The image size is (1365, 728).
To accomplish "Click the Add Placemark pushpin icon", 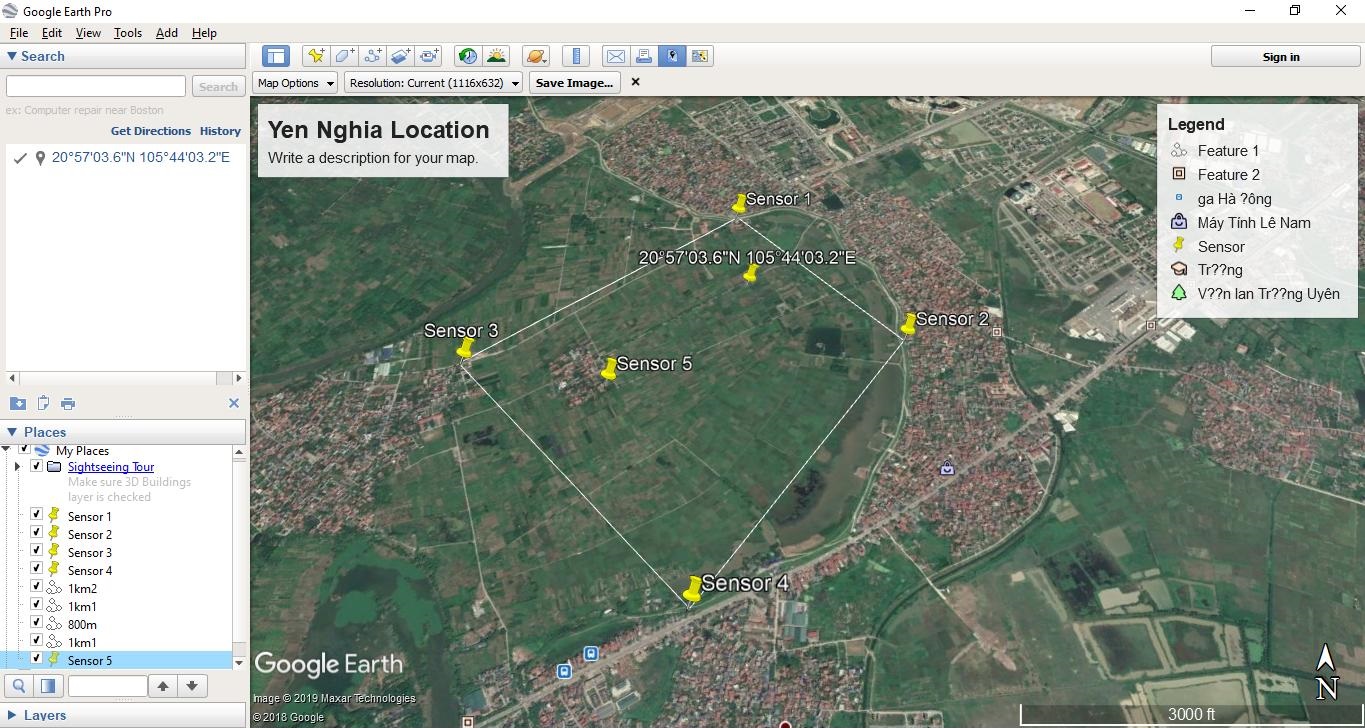I will 316,56.
